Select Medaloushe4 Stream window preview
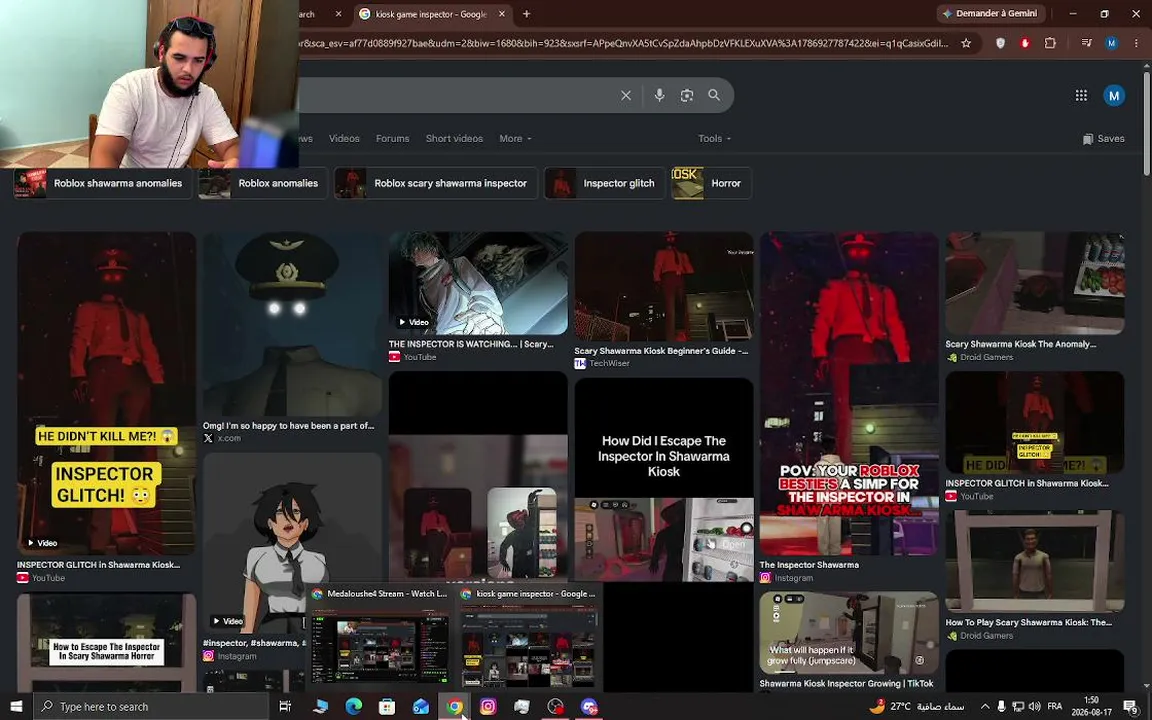1152x720 pixels. 379,638
